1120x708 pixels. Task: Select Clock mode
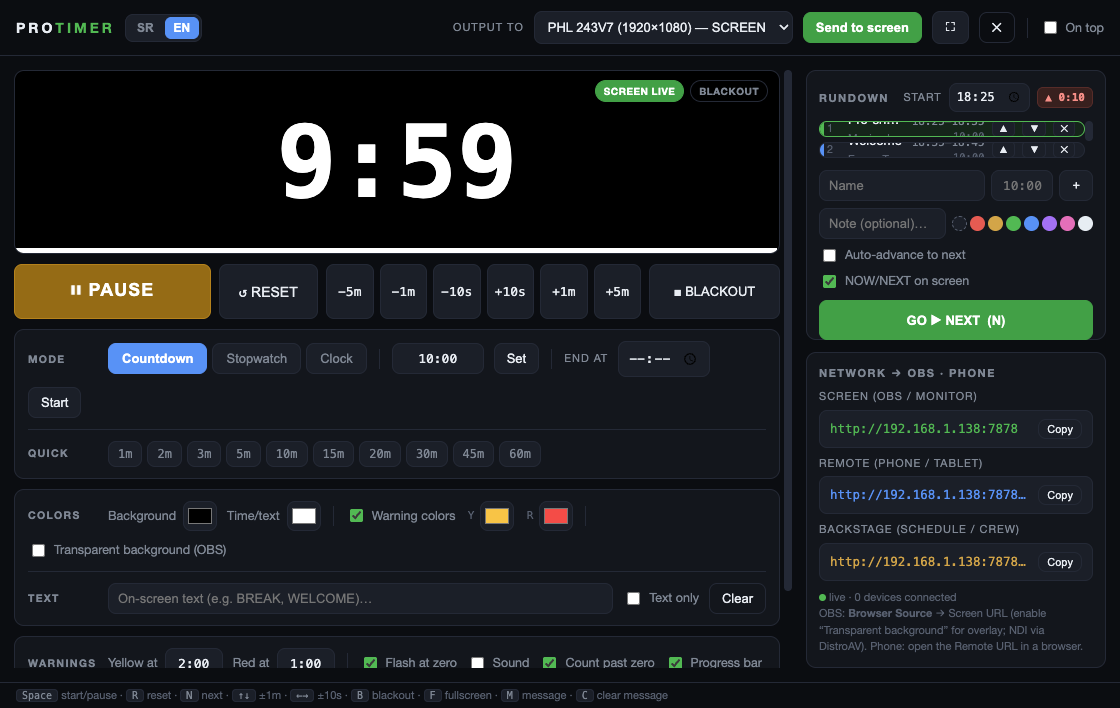tap(336, 359)
